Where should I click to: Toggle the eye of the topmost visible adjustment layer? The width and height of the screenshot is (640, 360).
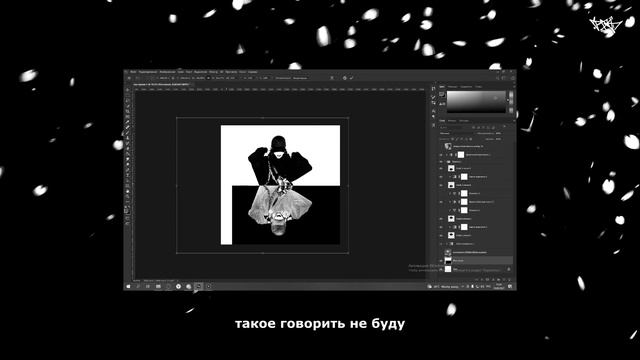[441, 155]
